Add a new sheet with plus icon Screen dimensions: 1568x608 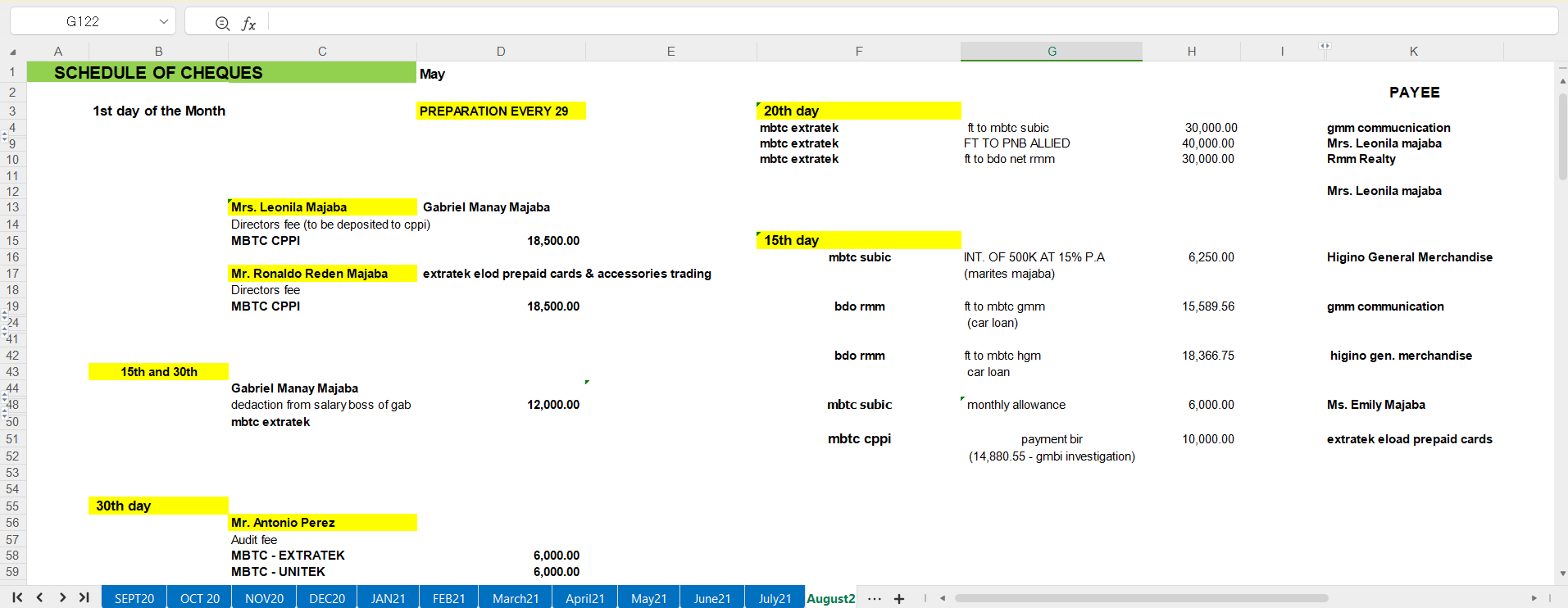(899, 599)
